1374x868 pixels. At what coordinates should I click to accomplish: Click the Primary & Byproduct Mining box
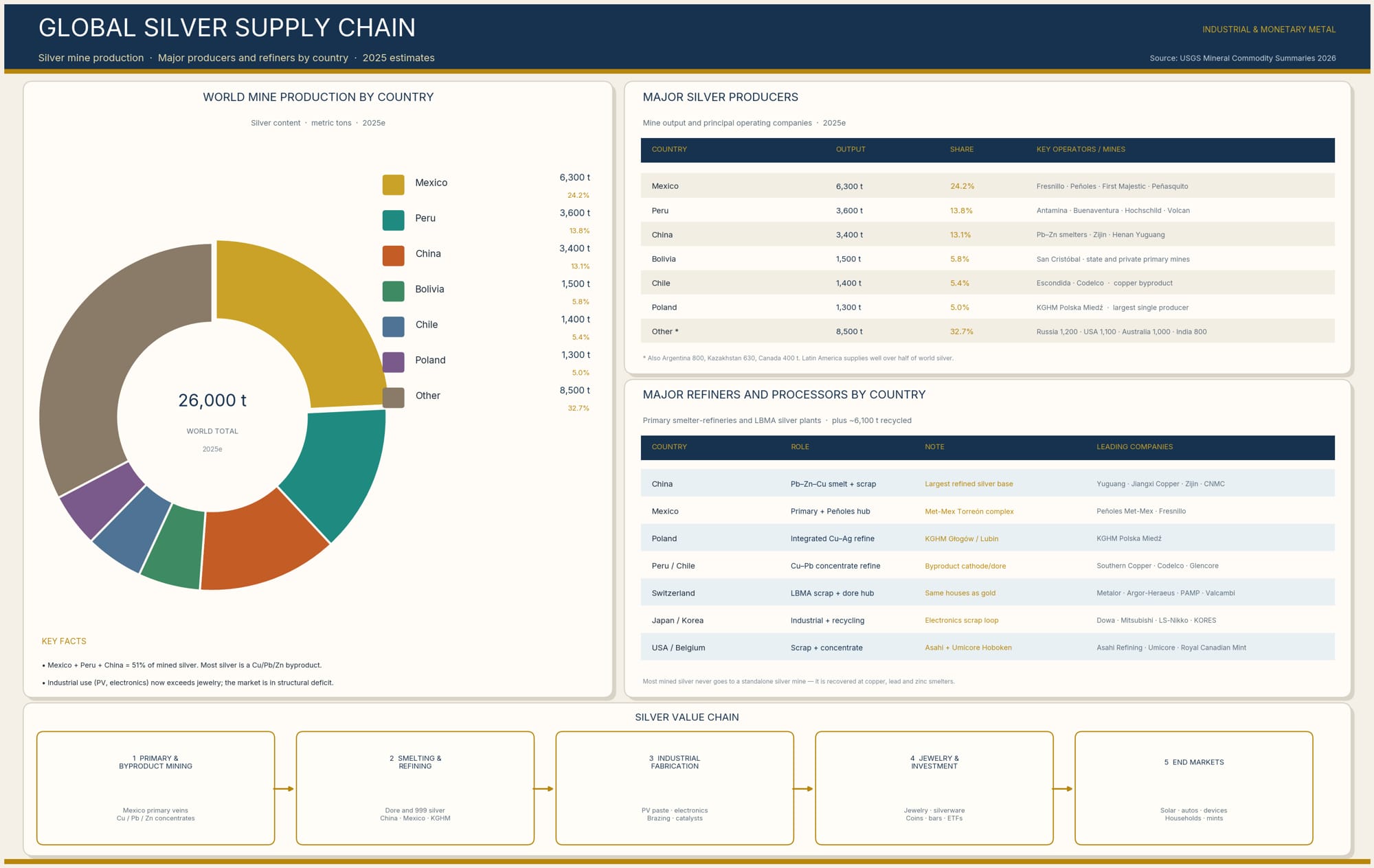(156, 788)
